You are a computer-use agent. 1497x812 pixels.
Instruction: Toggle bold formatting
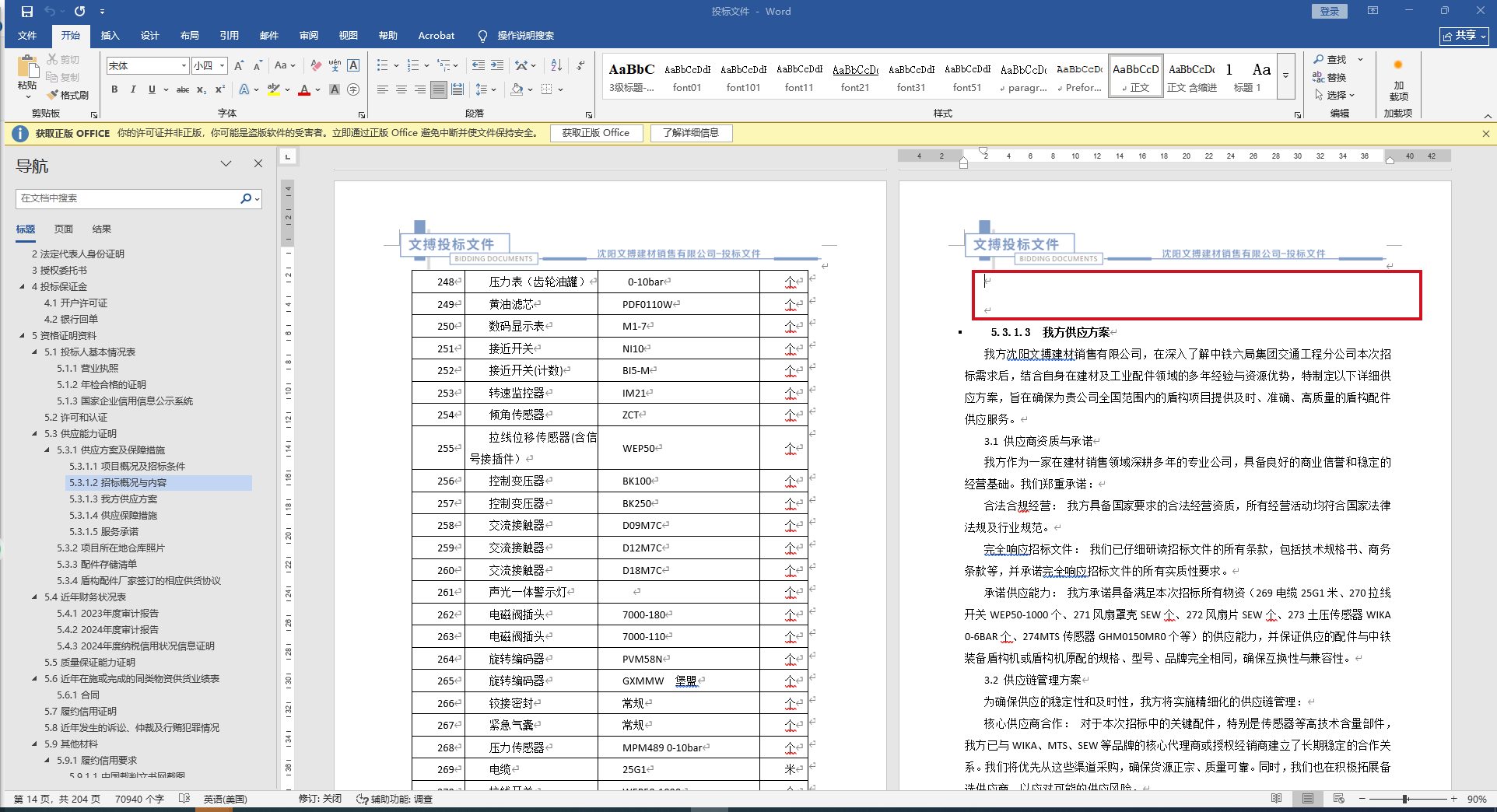click(x=114, y=90)
